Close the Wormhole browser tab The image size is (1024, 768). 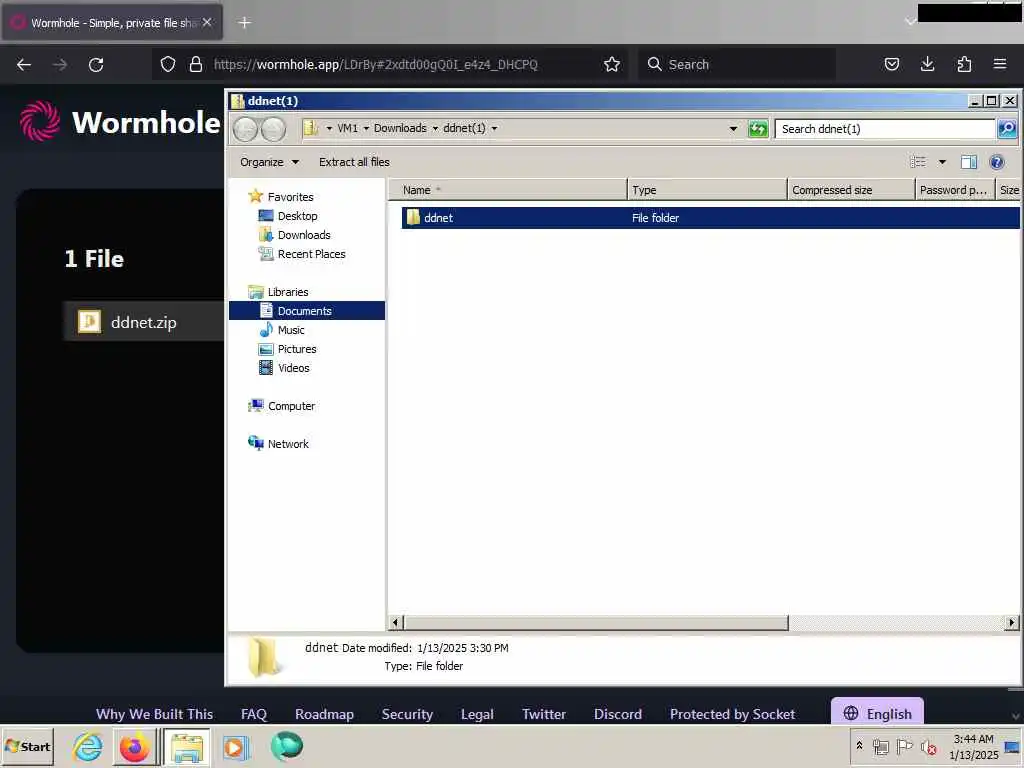click(x=207, y=22)
